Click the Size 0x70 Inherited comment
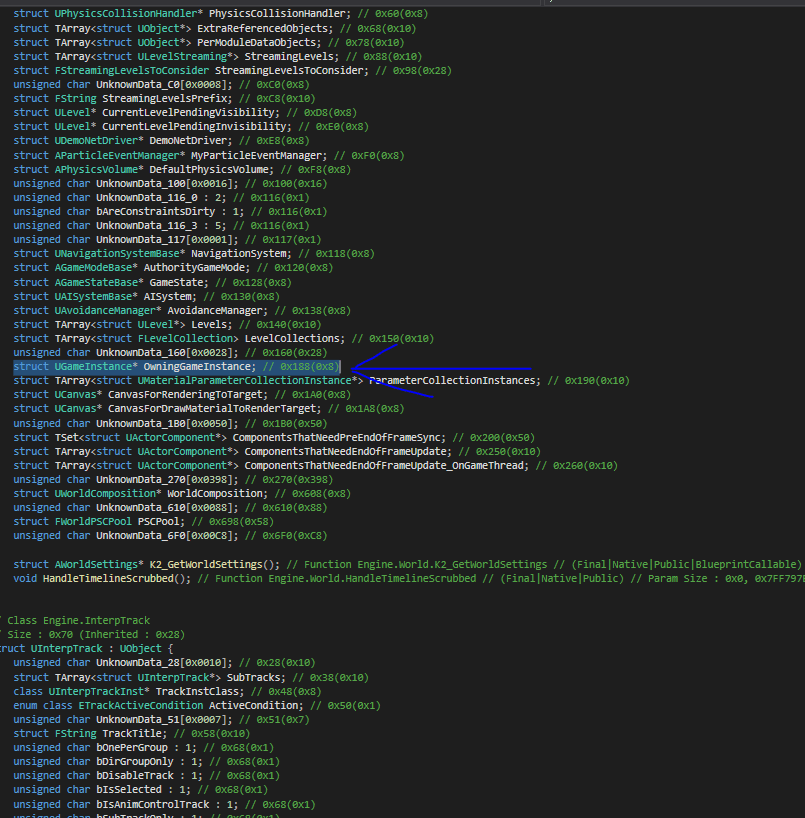Viewport: 805px width, 818px height. [x=93, y=635]
